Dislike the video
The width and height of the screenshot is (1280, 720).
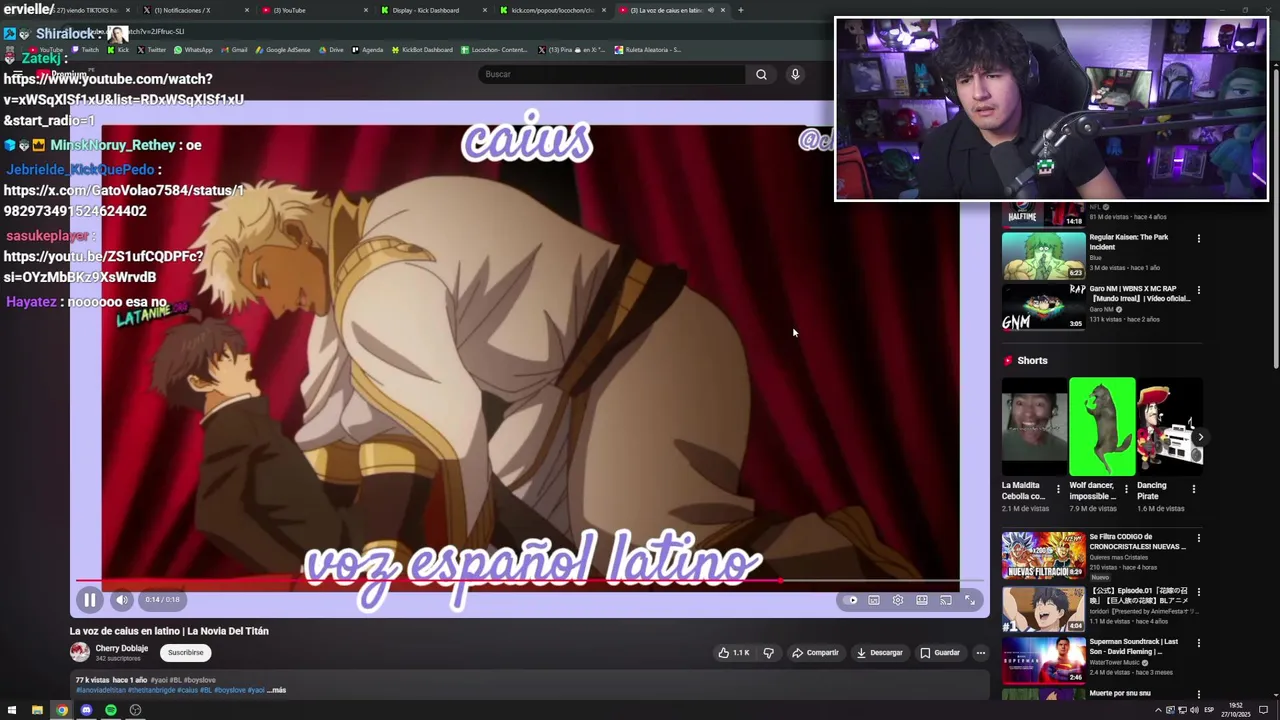(x=768, y=653)
